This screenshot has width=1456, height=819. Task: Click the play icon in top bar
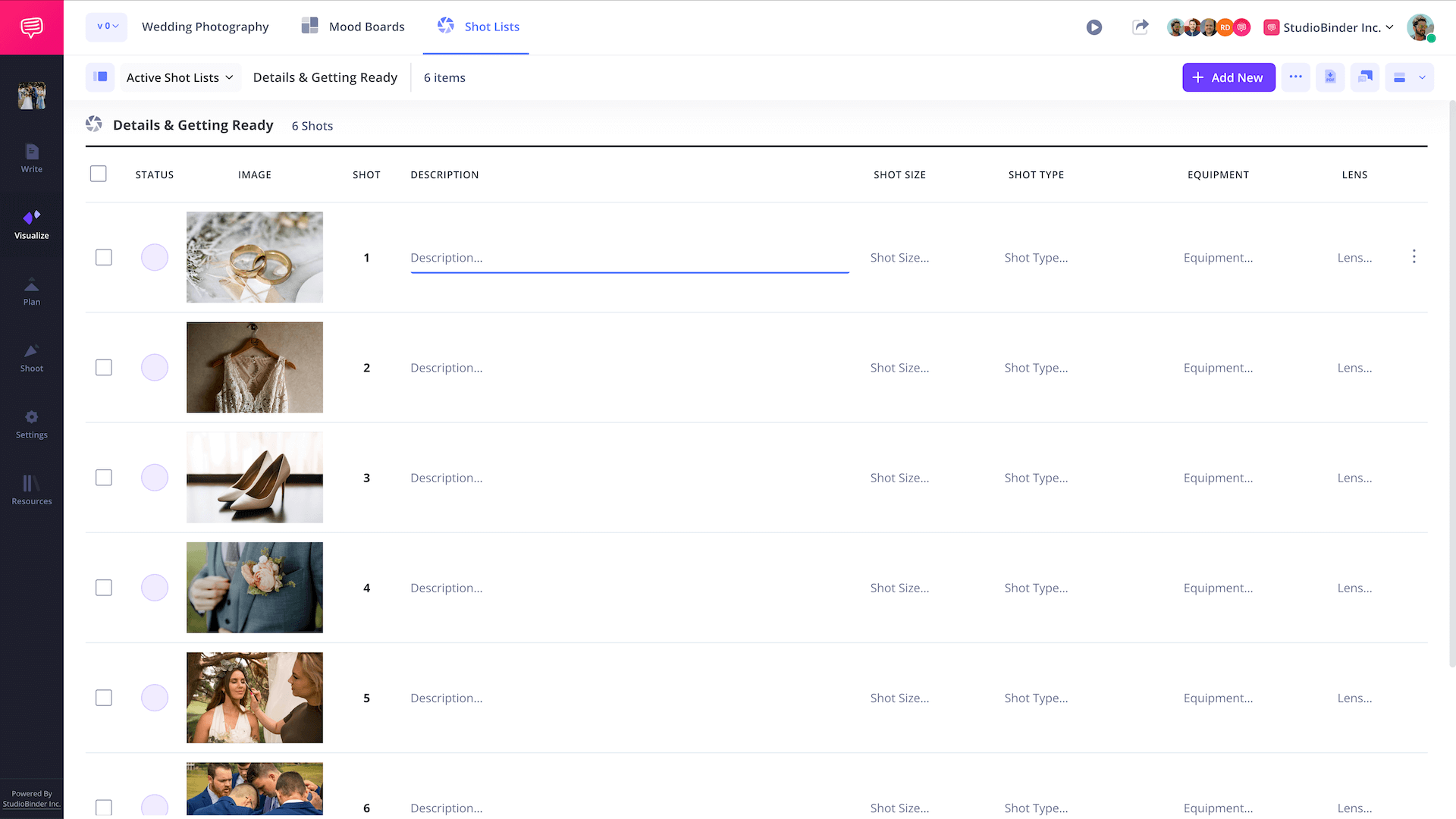[1094, 27]
